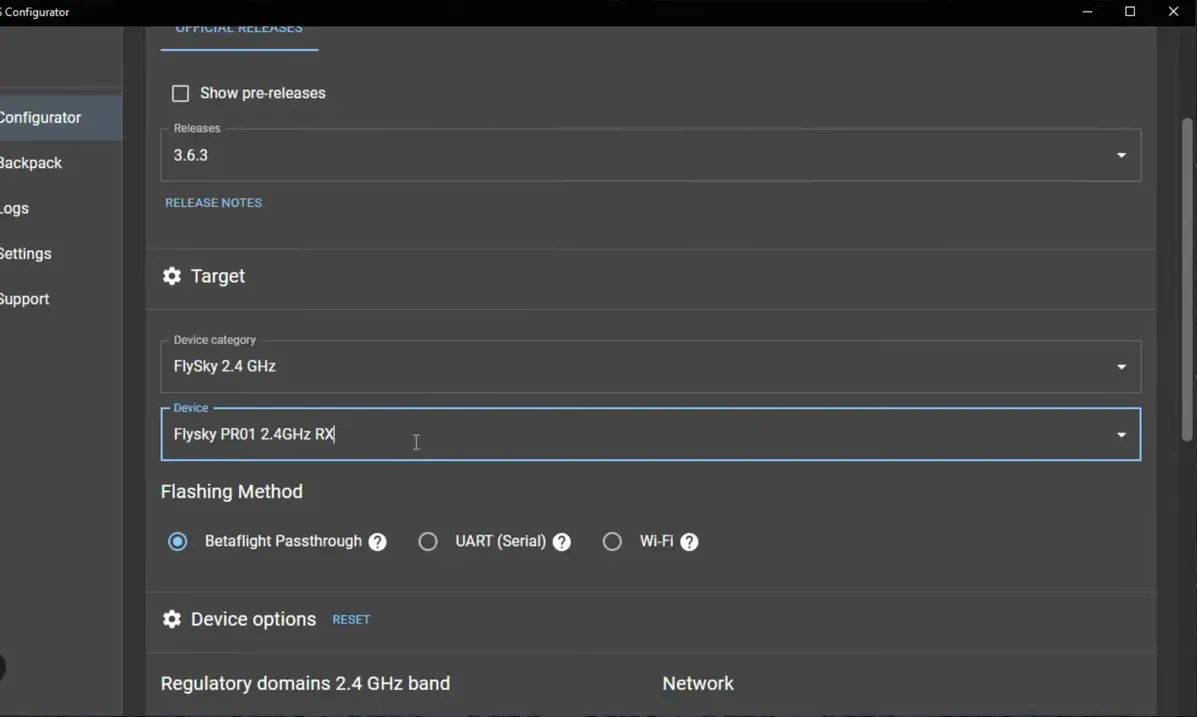Open help for Betaflight Passthrough method
Viewport: 1197px width, 717px height.
(377, 541)
